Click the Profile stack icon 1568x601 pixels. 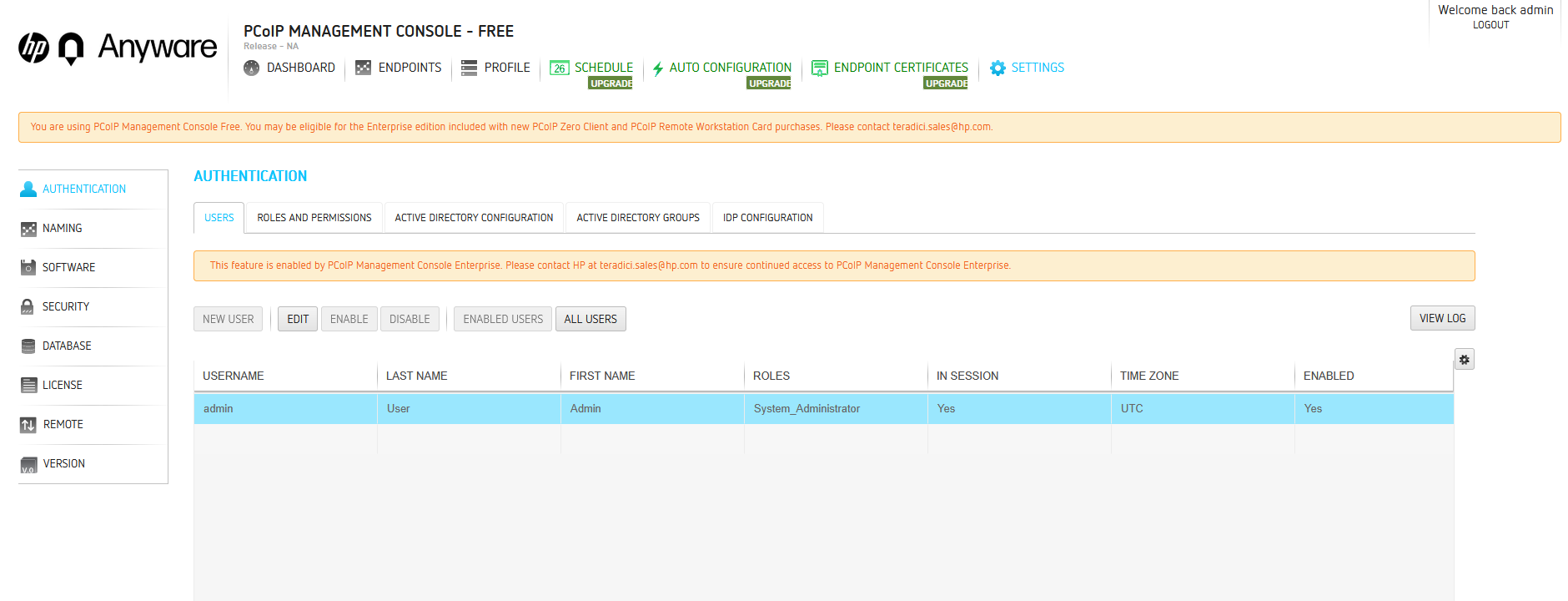coord(469,68)
